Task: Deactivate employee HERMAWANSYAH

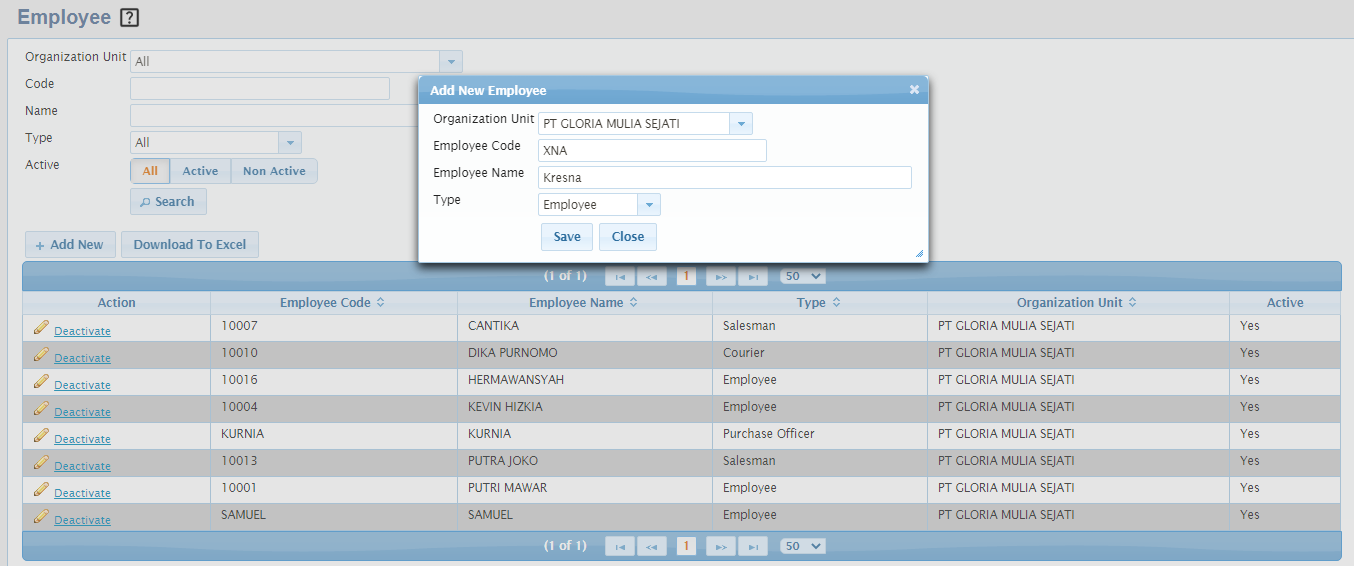Action: click(82, 385)
